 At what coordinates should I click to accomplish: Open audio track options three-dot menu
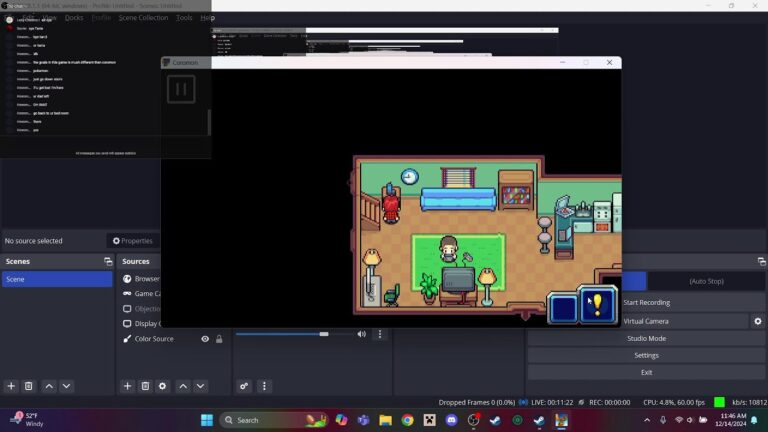coord(380,334)
